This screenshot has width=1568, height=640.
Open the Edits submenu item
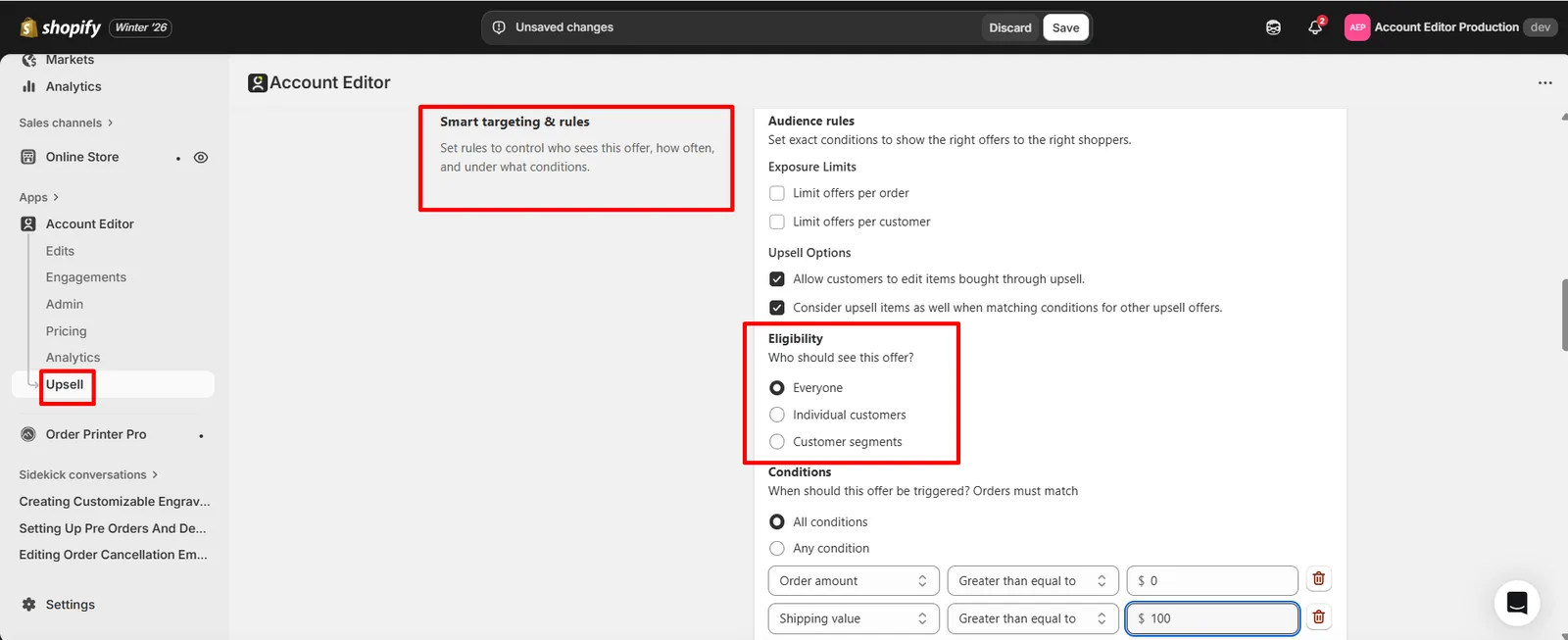pos(60,251)
